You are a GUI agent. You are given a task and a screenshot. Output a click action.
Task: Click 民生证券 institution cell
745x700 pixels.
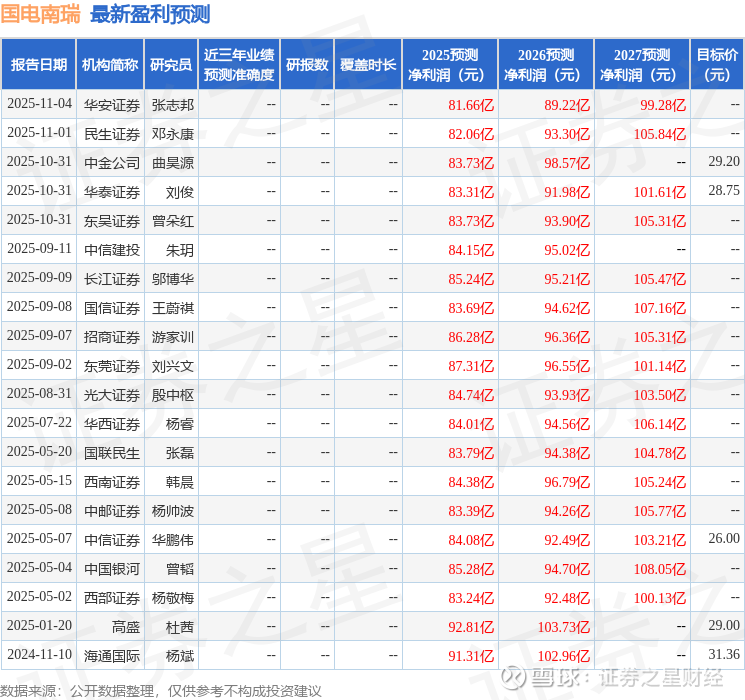click(112, 134)
